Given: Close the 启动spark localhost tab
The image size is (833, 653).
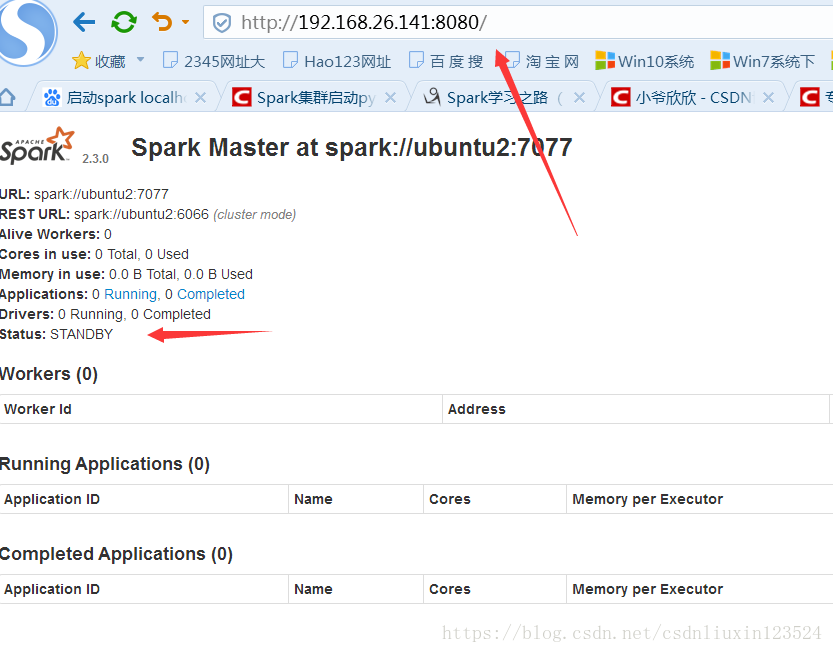Looking at the screenshot, I should (200, 97).
